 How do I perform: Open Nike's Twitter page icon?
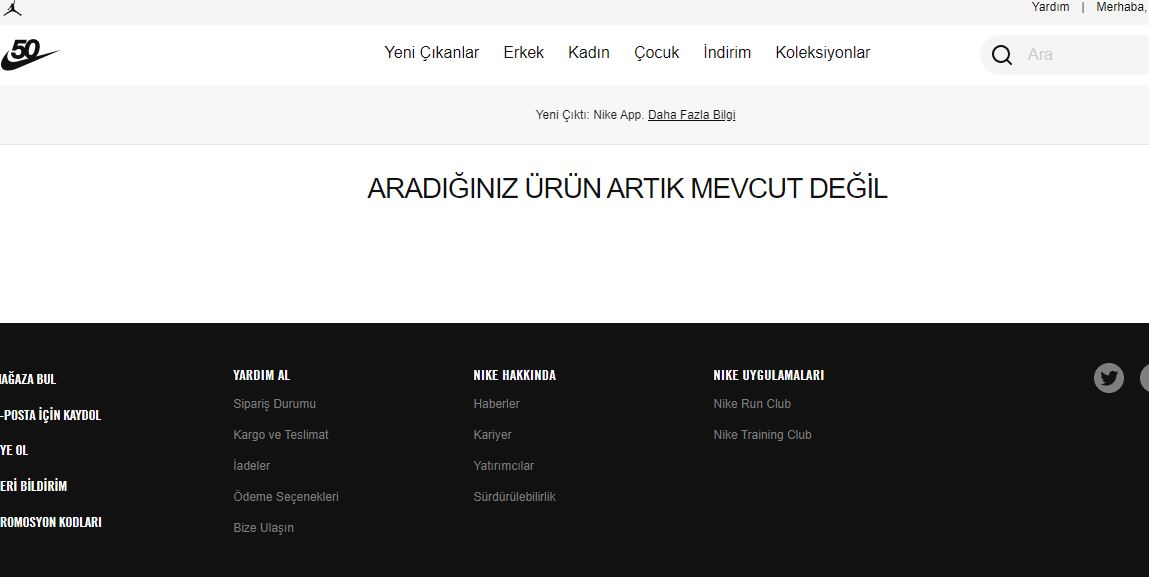(1109, 378)
